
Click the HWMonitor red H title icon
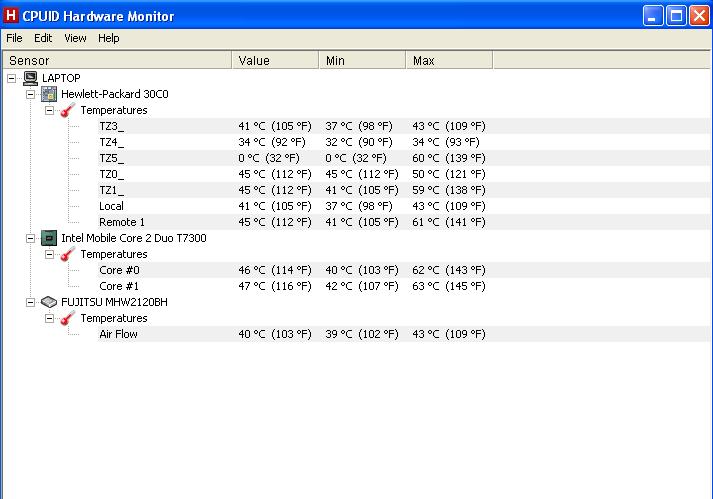coord(10,15)
